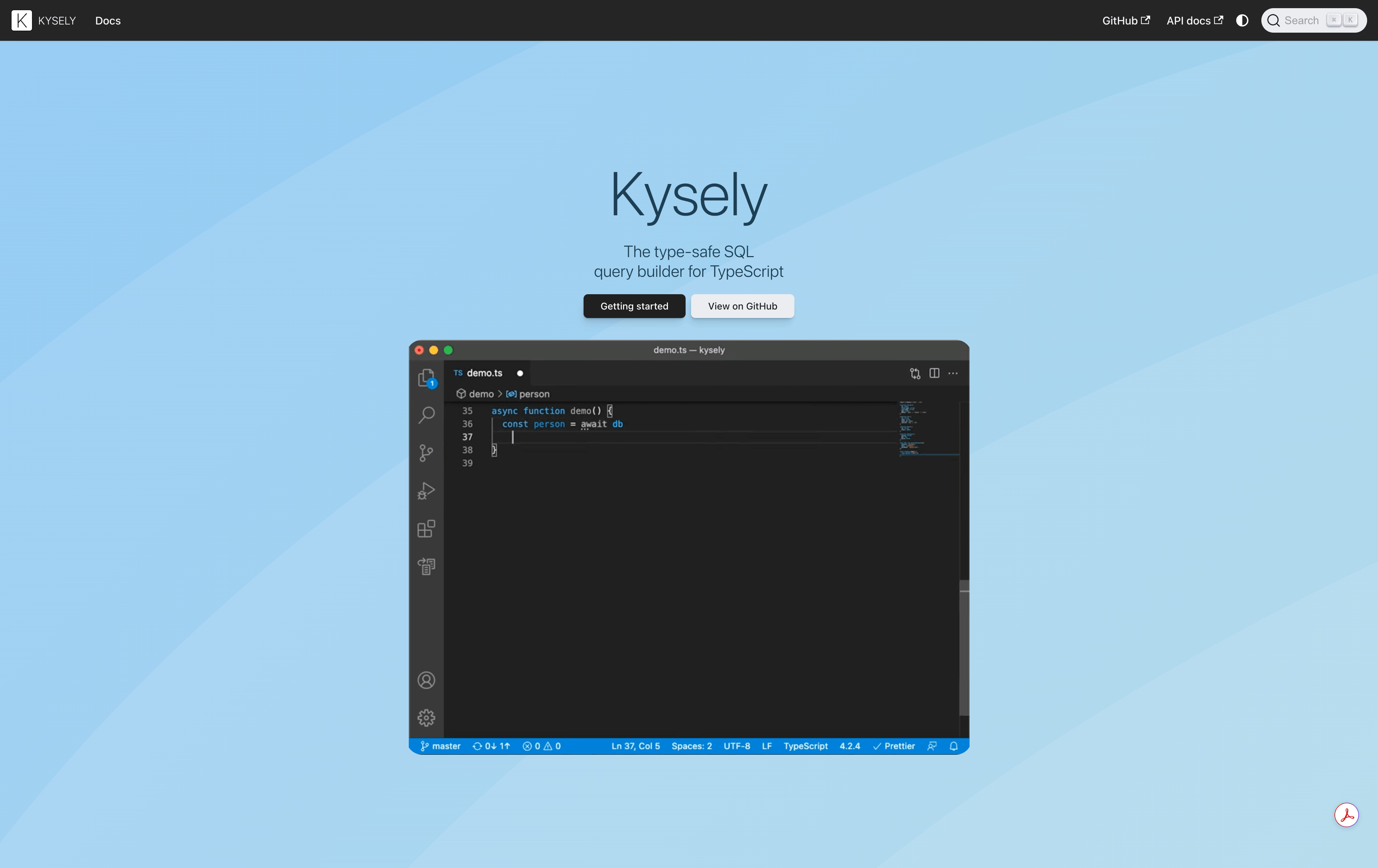Open the Manage gear icon in sidebar

click(426, 718)
